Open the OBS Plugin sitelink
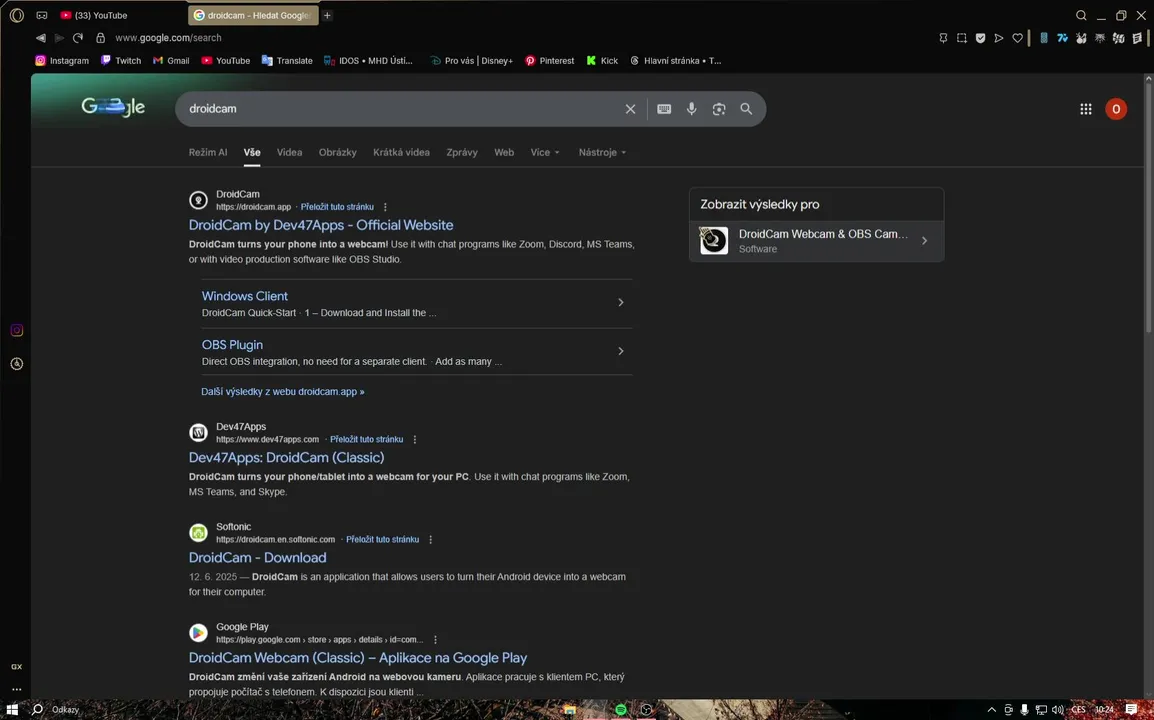1154x720 pixels. click(232, 345)
